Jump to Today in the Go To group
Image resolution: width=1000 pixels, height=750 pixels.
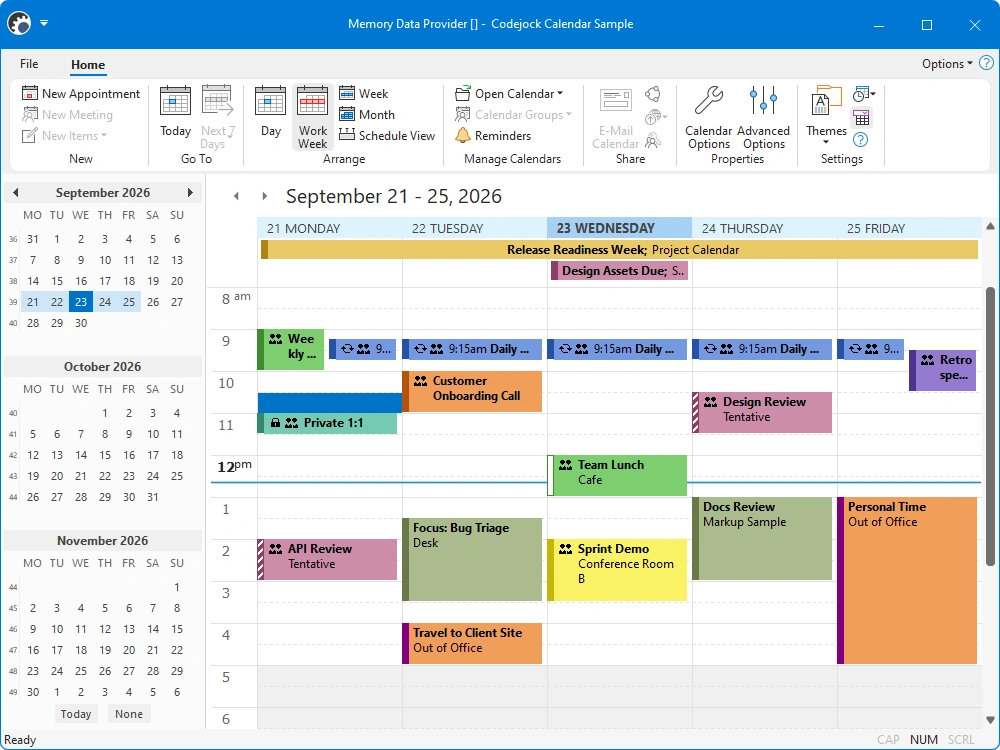tap(175, 112)
